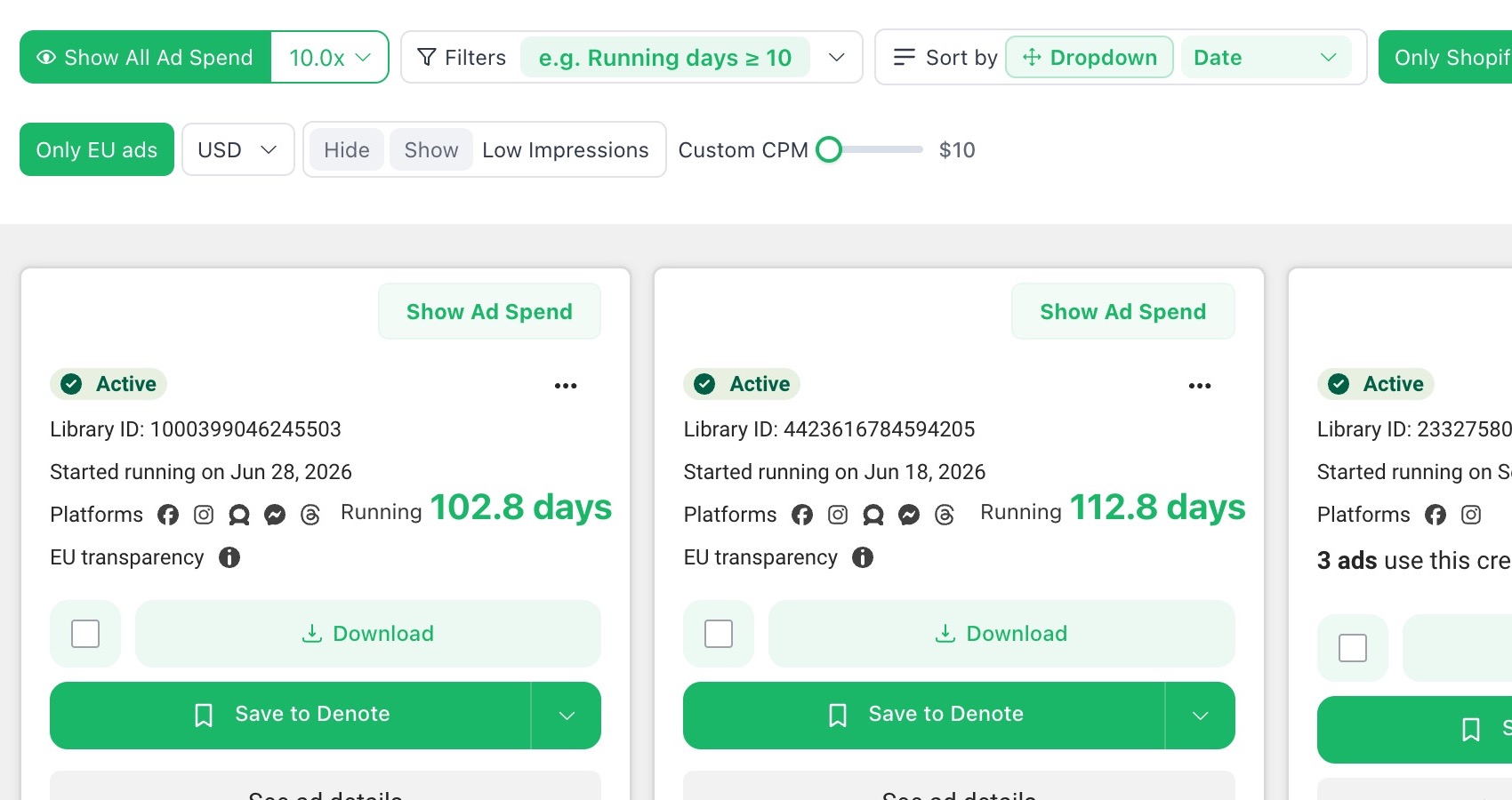
Task: Click the Sort by lines icon
Action: [x=905, y=58]
